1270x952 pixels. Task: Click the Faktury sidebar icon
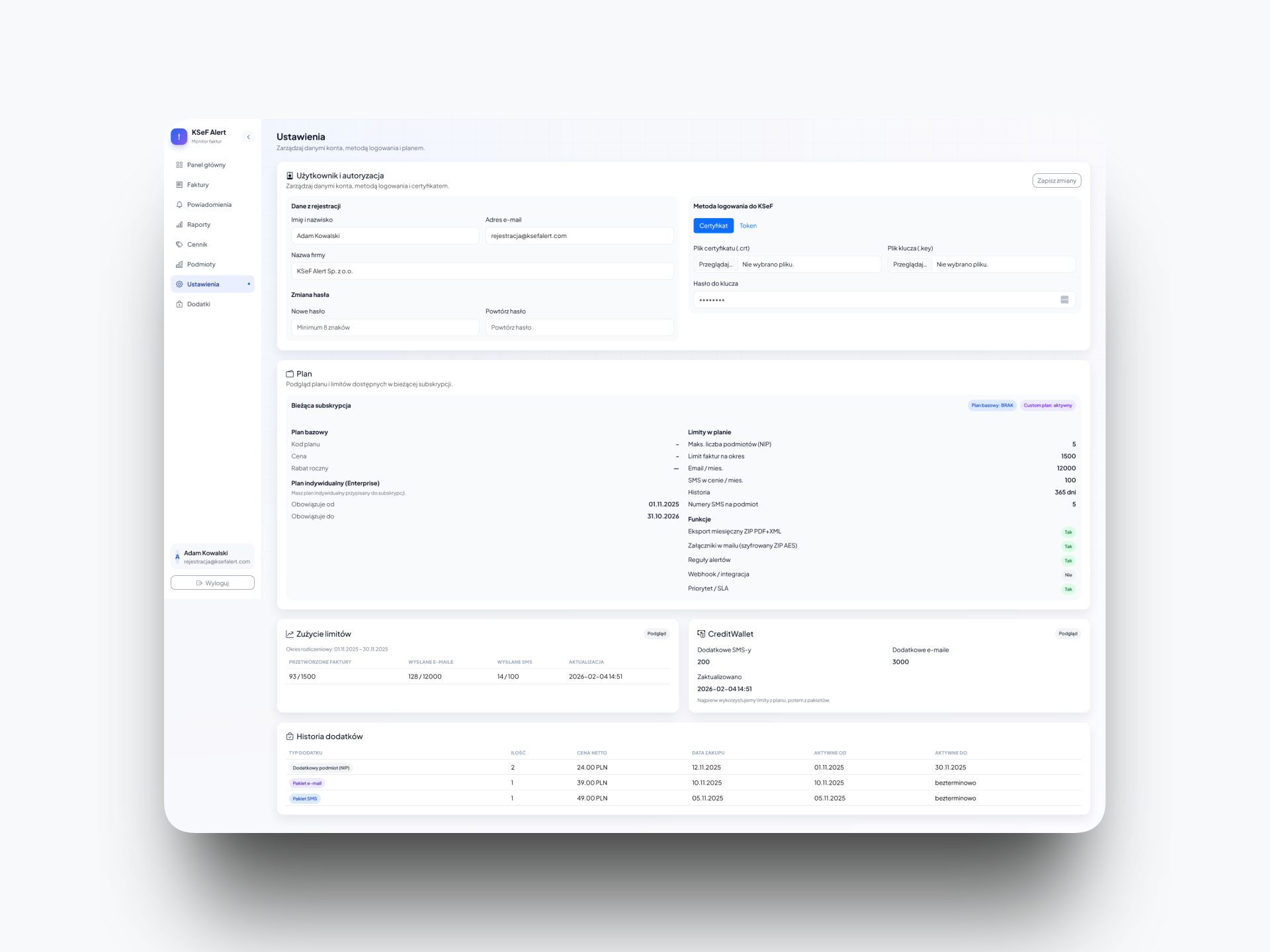pos(179,185)
